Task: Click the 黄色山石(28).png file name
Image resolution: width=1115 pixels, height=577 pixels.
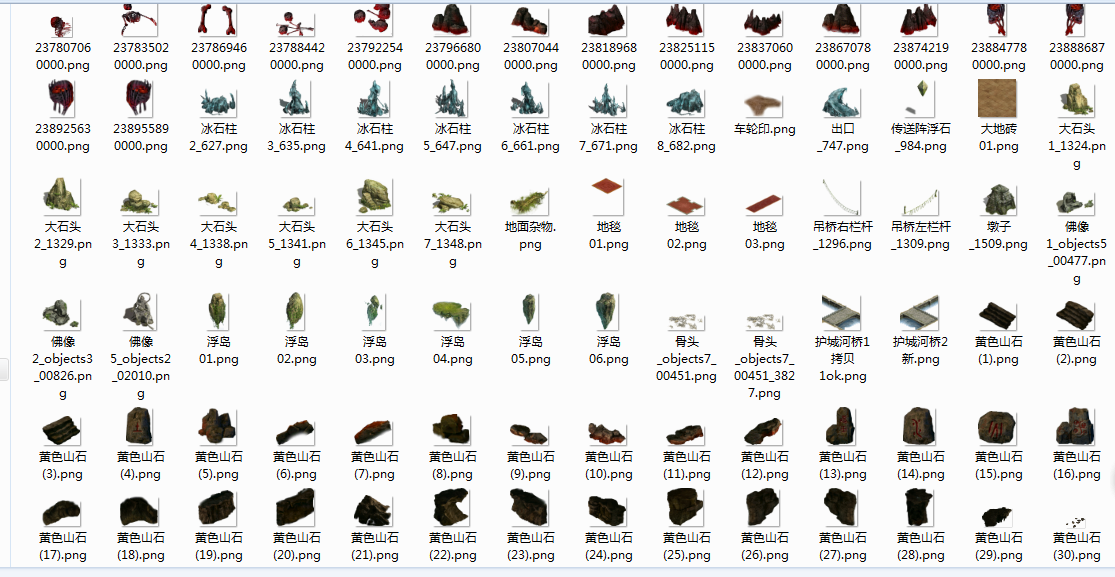Action: (921, 546)
